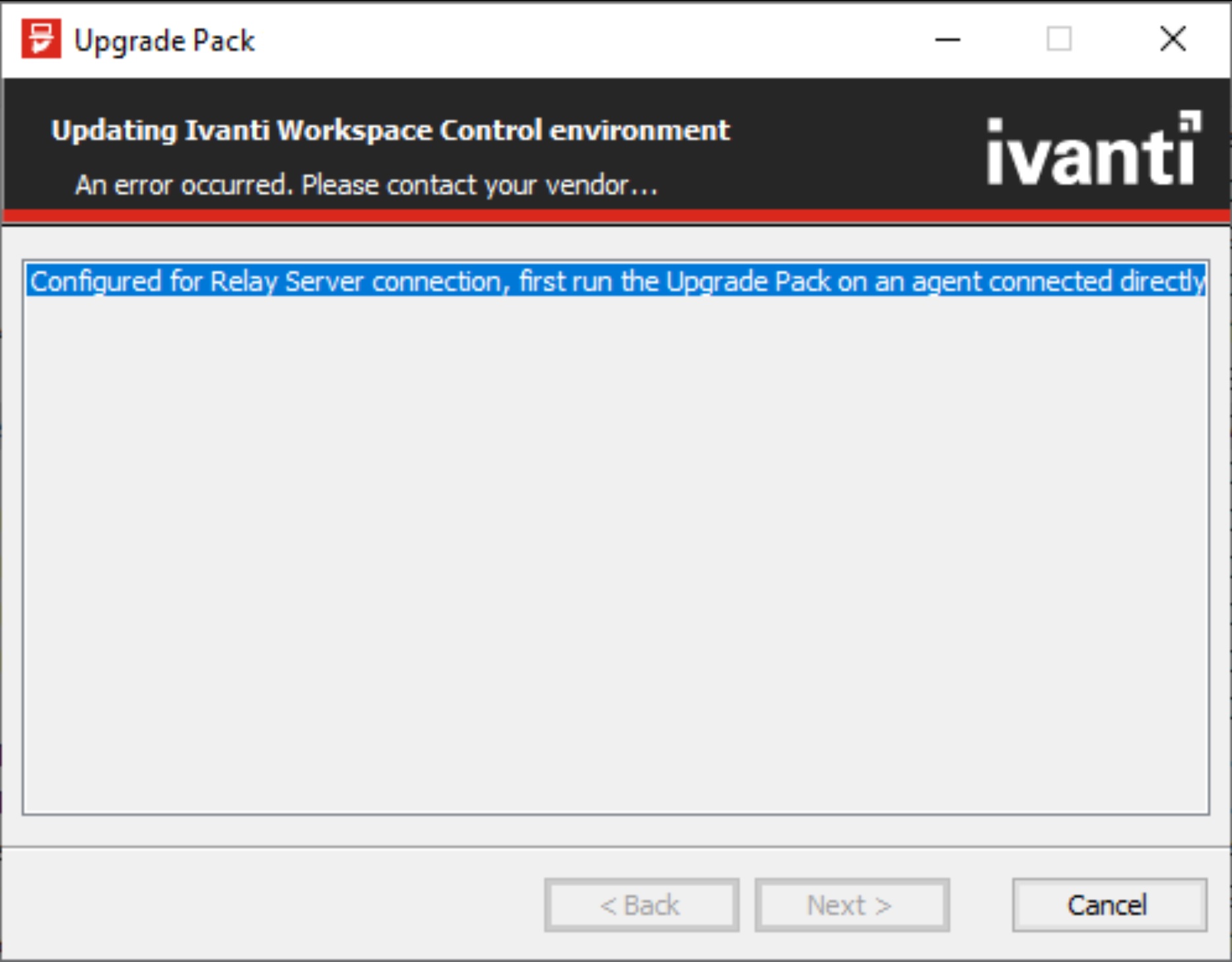Viewport: 1232px width, 962px height.
Task: Select the highlighted Relay Server error message line
Action: (x=616, y=282)
